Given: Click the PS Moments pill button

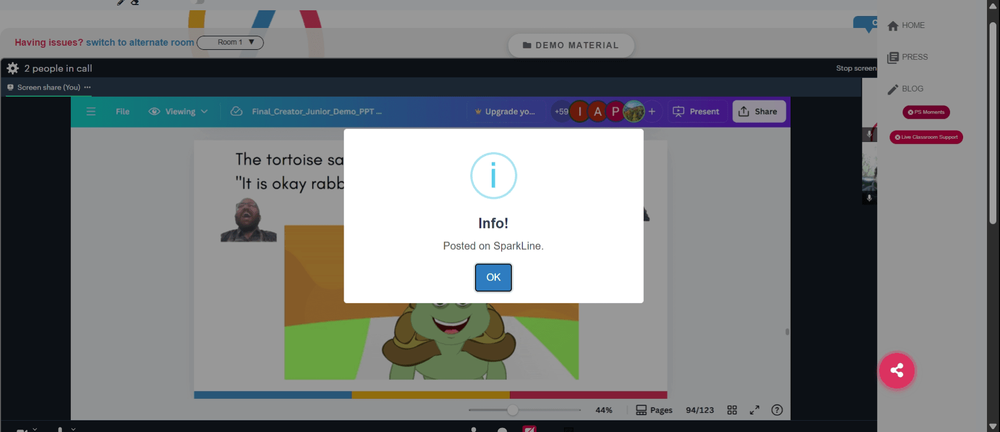Looking at the screenshot, I should click(926, 112).
